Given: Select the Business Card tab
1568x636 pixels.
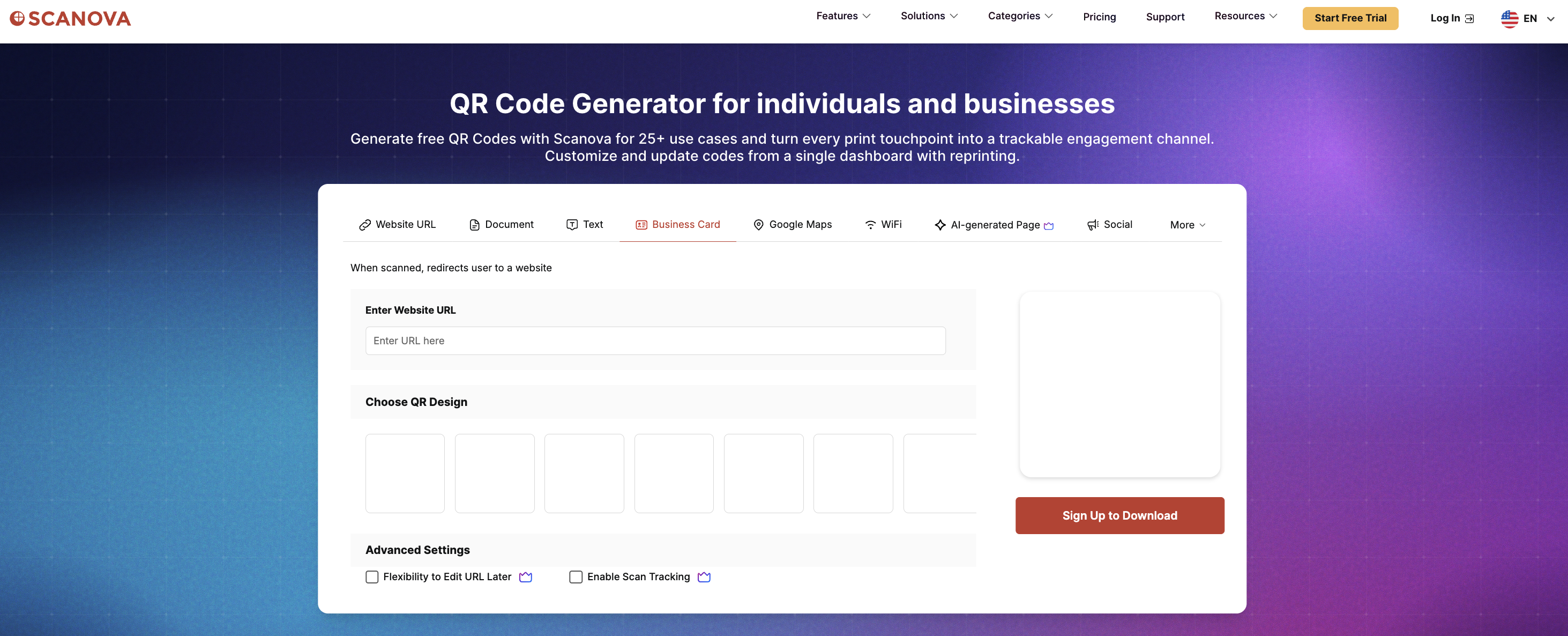Looking at the screenshot, I should (677, 225).
